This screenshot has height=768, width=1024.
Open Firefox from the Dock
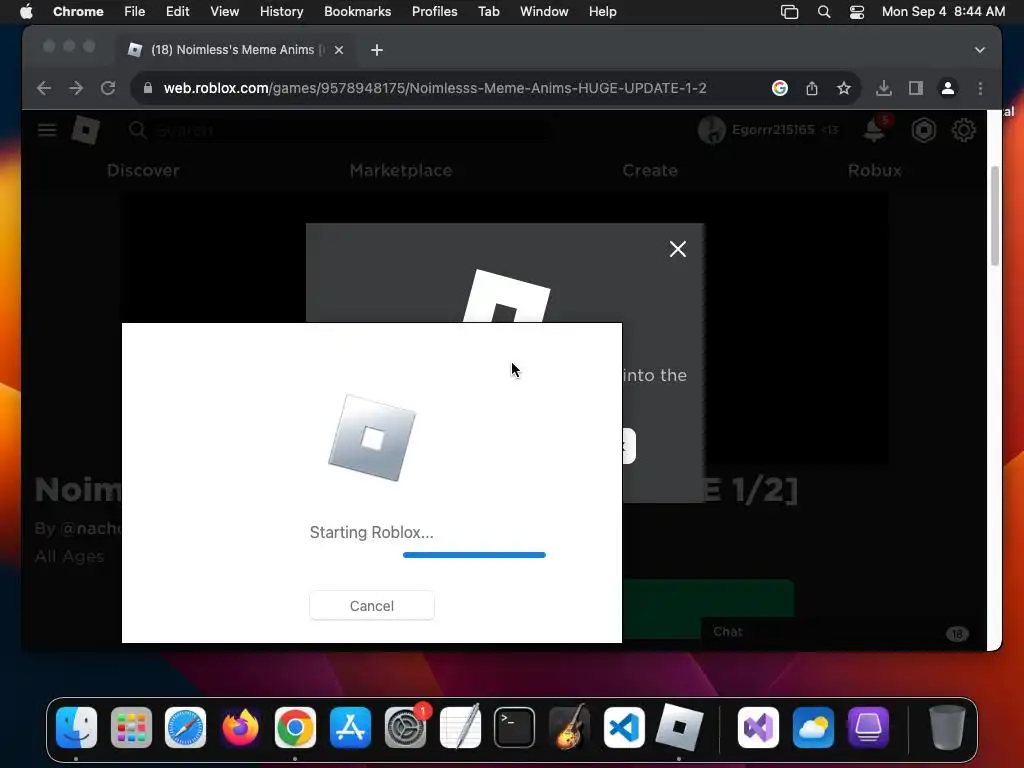click(x=240, y=727)
